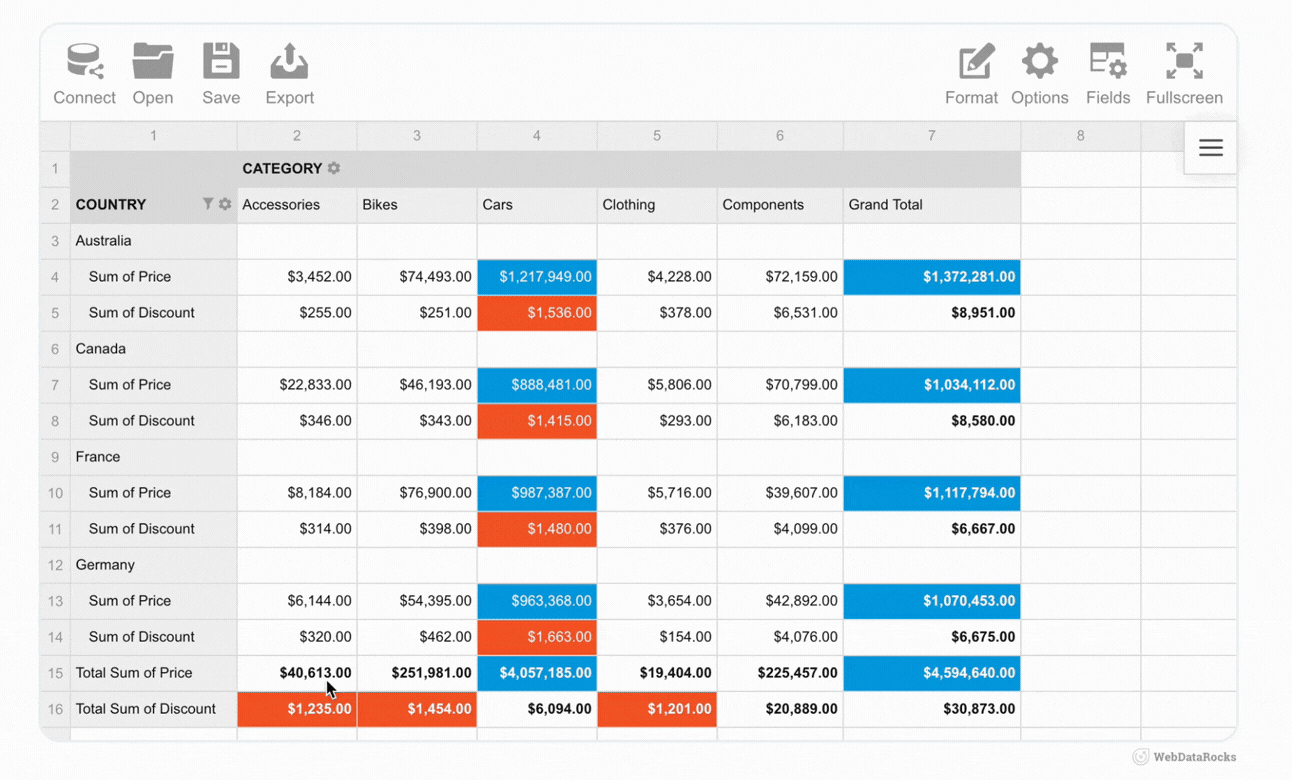
Task: Open the CATEGORY field settings gear
Action: (x=334, y=168)
